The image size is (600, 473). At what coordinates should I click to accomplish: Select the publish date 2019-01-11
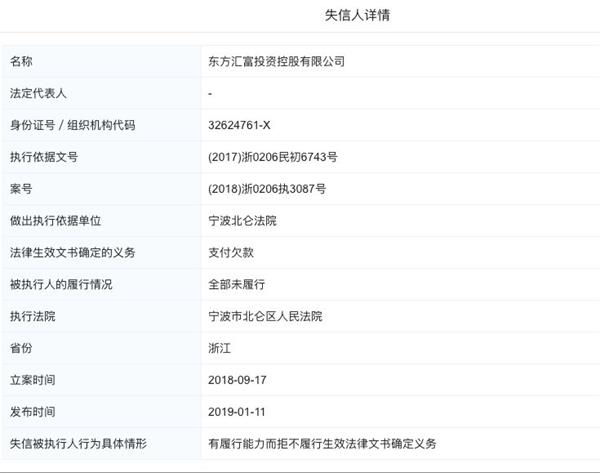[237, 411]
